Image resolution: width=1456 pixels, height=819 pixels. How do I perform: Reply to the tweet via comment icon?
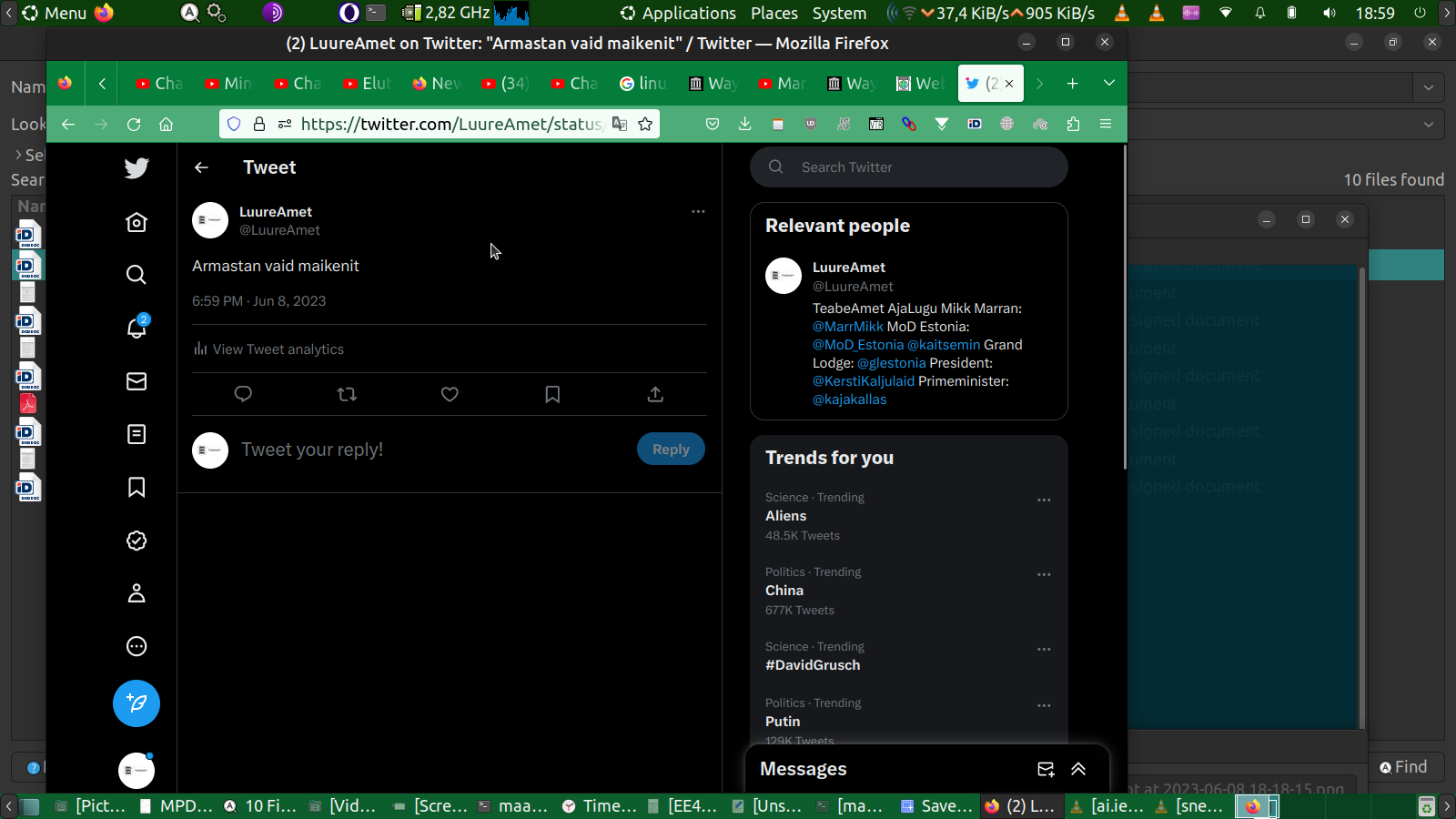(x=243, y=394)
